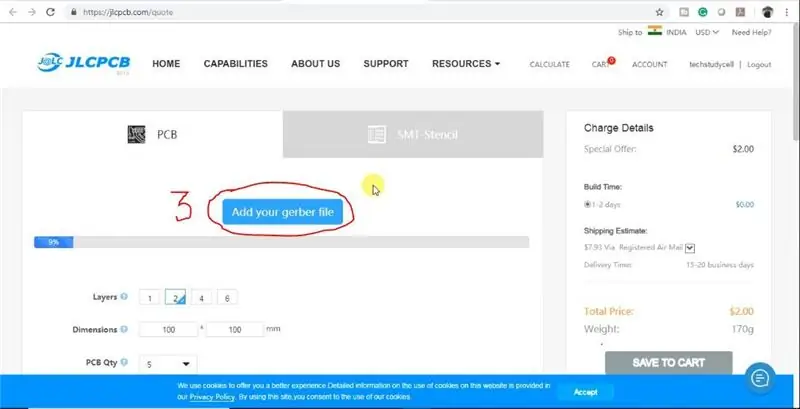Select the 1-2 days build time radio
Viewport: 800px width, 409px height.
[x=587, y=204]
